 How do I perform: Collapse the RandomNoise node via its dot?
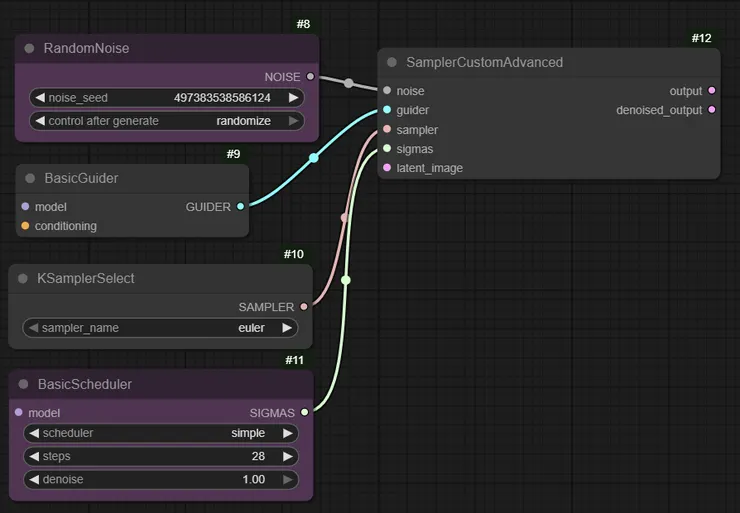pos(29,48)
